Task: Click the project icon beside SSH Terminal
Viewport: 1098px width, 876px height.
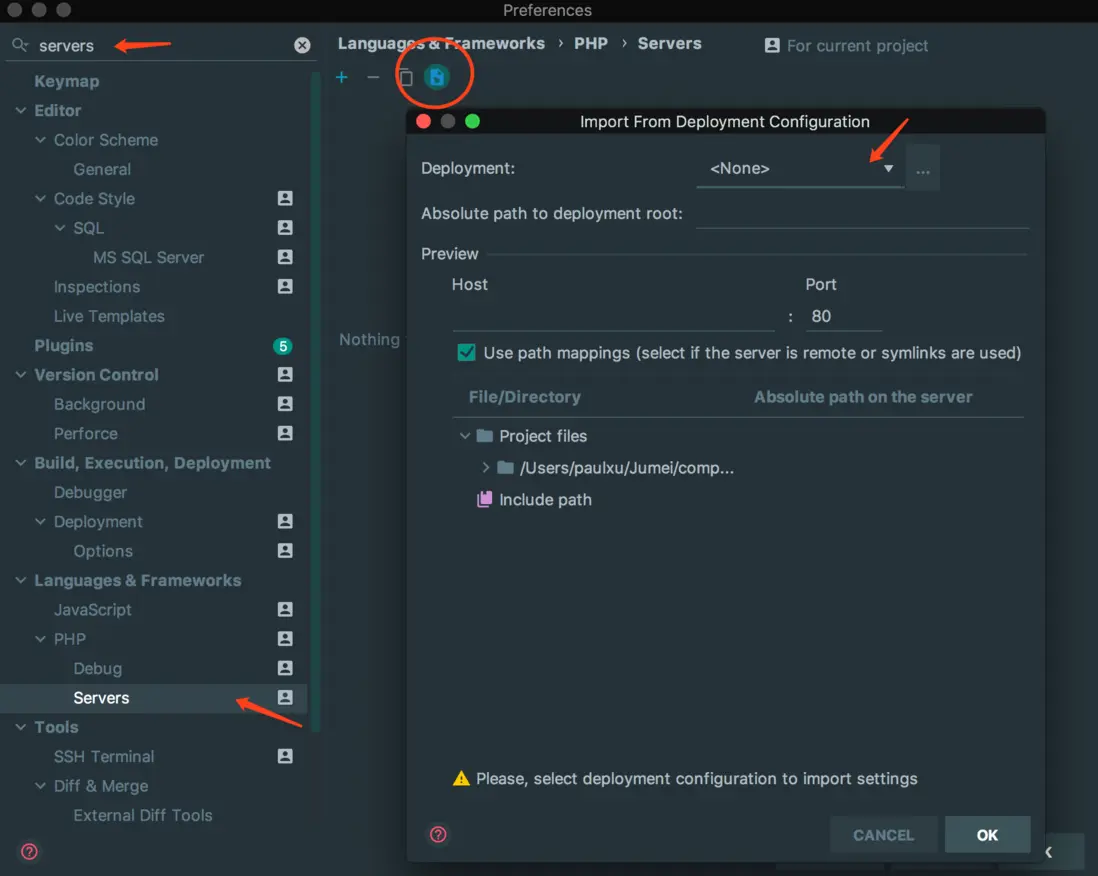Action: click(x=285, y=756)
